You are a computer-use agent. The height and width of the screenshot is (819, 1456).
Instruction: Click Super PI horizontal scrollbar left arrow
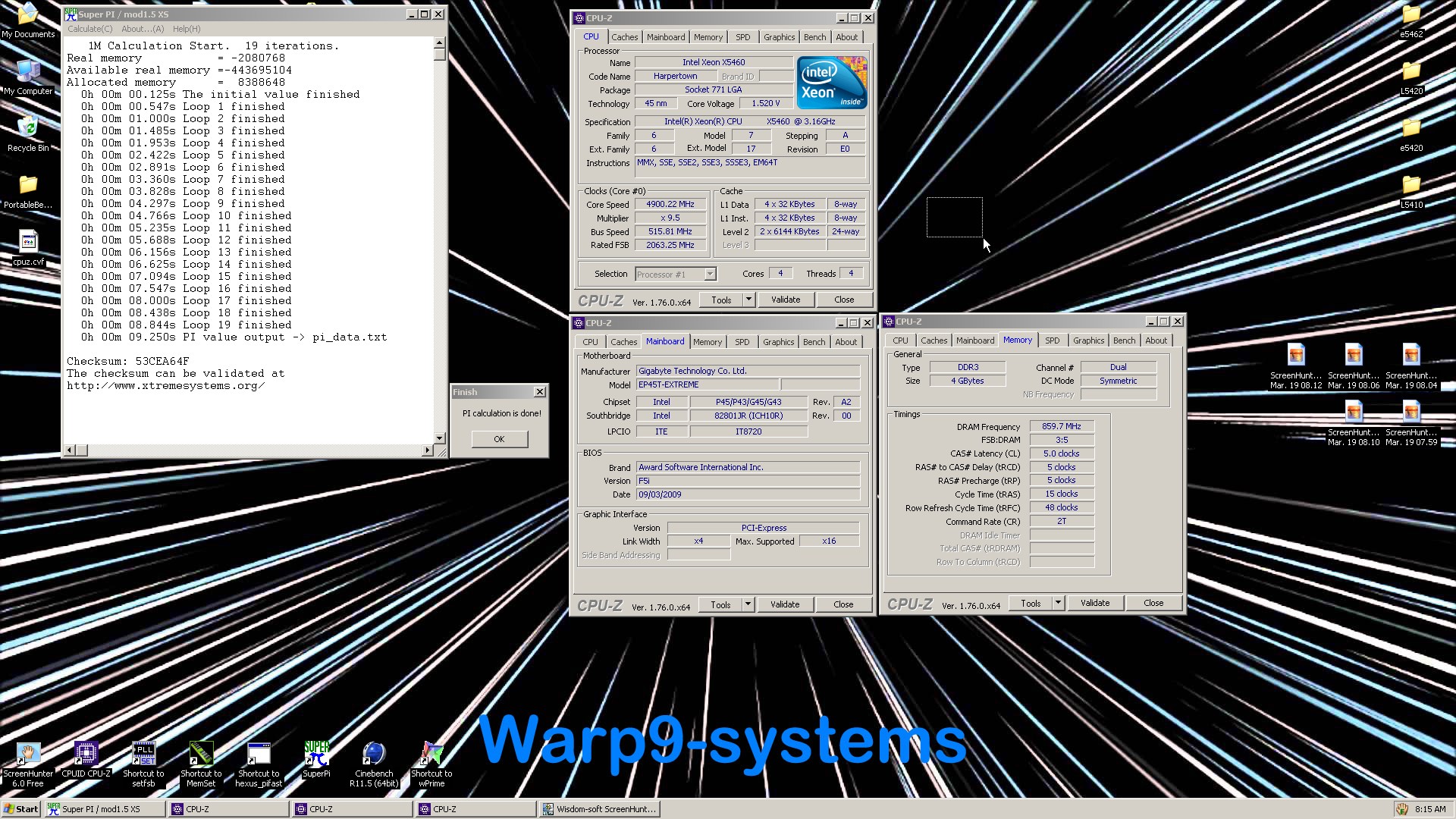pos(69,450)
